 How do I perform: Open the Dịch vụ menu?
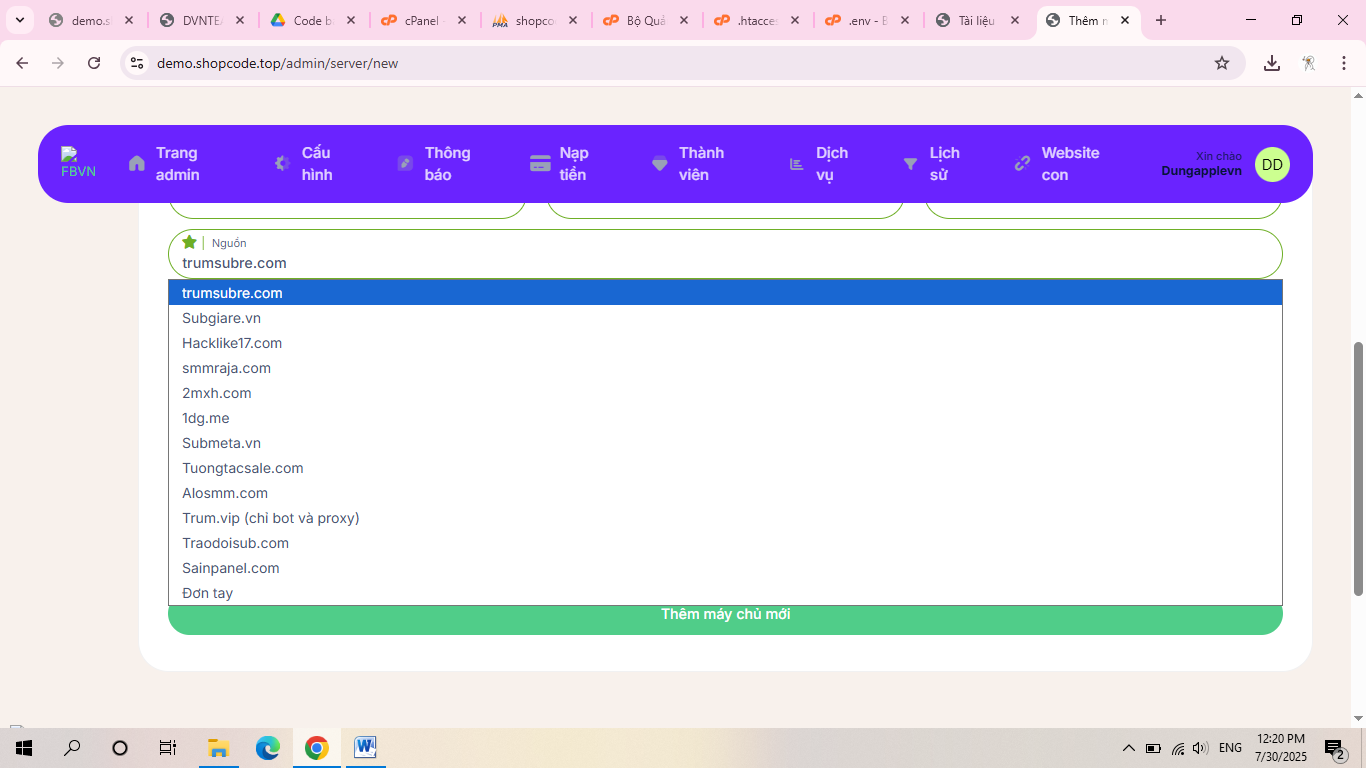pyautogui.click(x=832, y=164)
